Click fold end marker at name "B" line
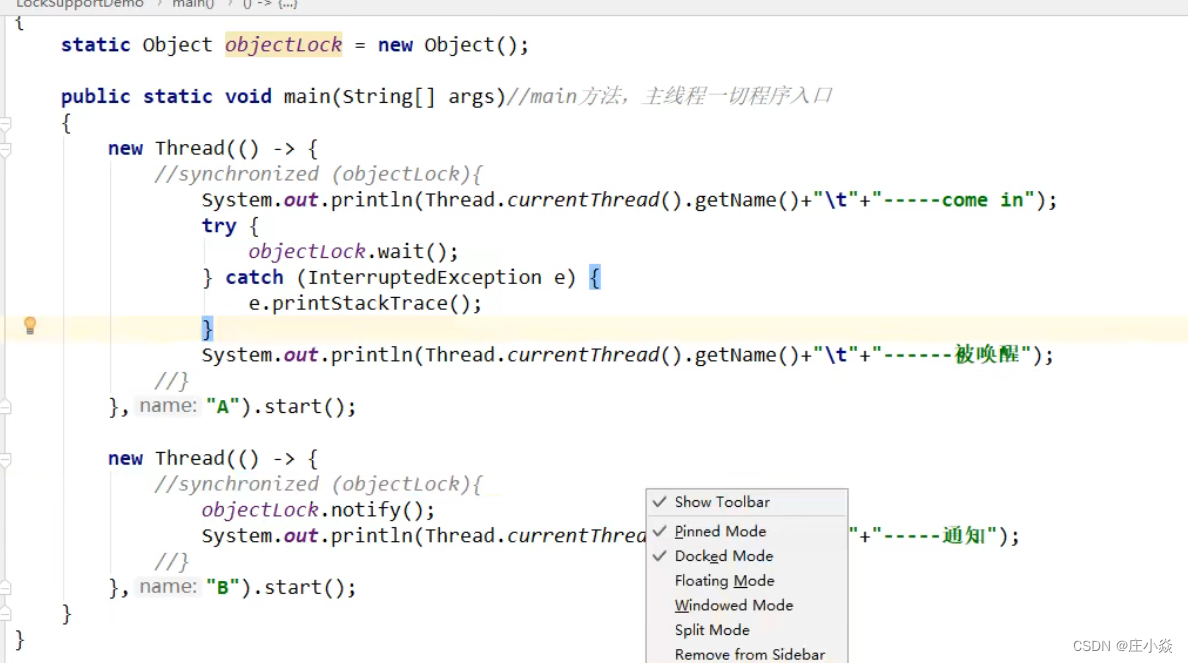The height and width of the screenshot is (663, 1188). tap(5, 588)
